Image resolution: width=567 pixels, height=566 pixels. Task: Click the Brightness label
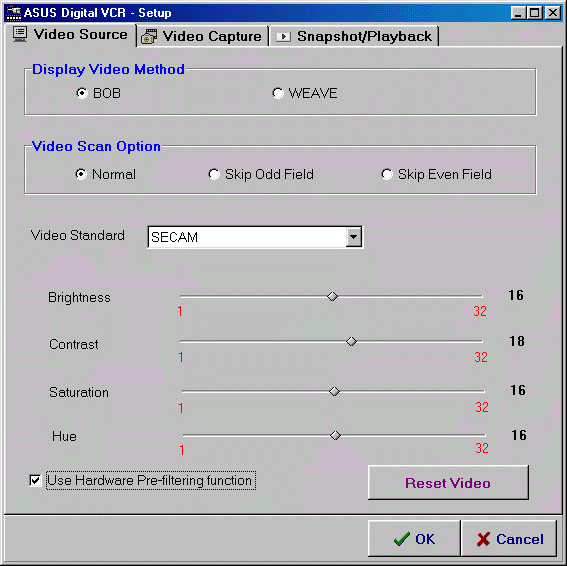coord(79,298)
